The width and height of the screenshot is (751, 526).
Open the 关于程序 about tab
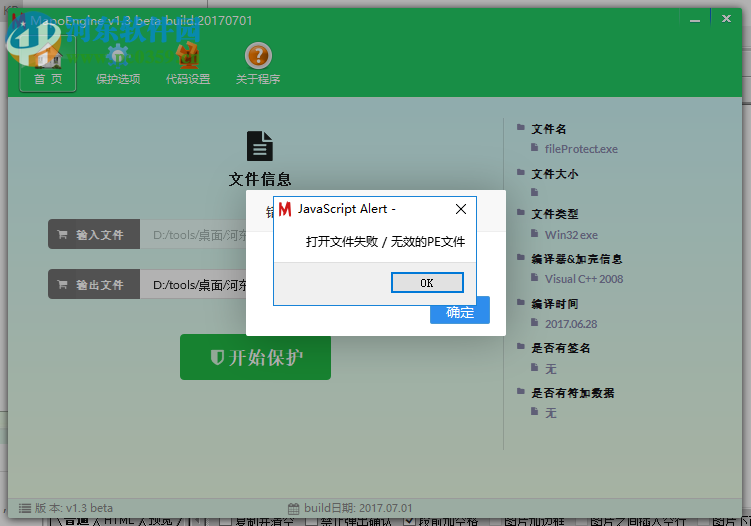258,64
